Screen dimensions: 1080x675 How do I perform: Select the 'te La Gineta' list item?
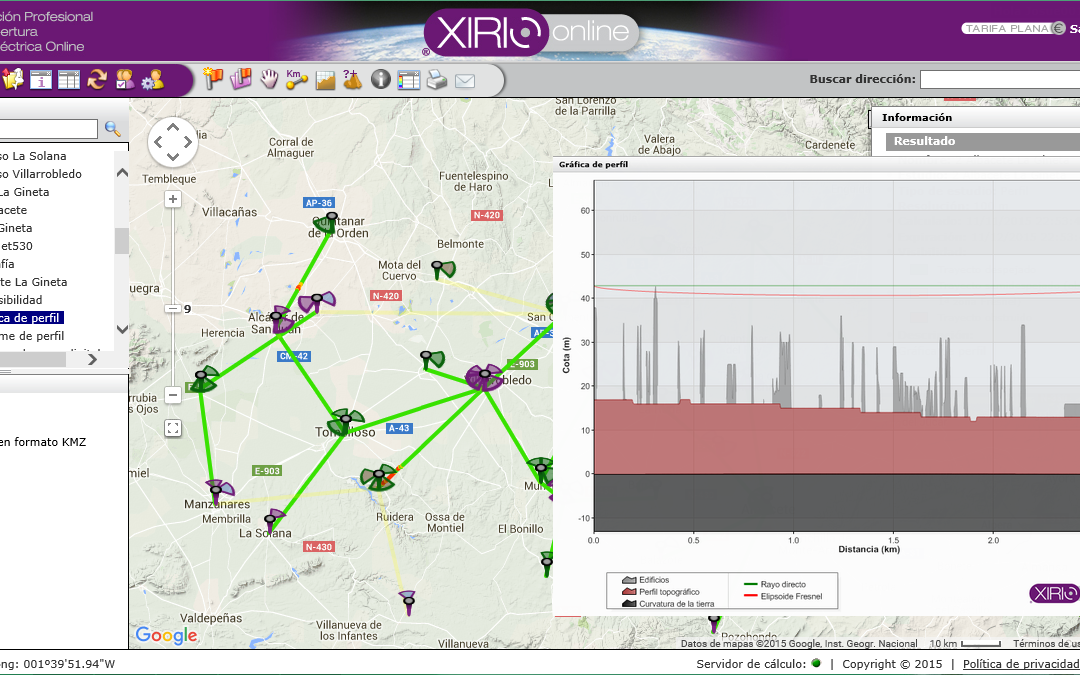coord(34,282)
